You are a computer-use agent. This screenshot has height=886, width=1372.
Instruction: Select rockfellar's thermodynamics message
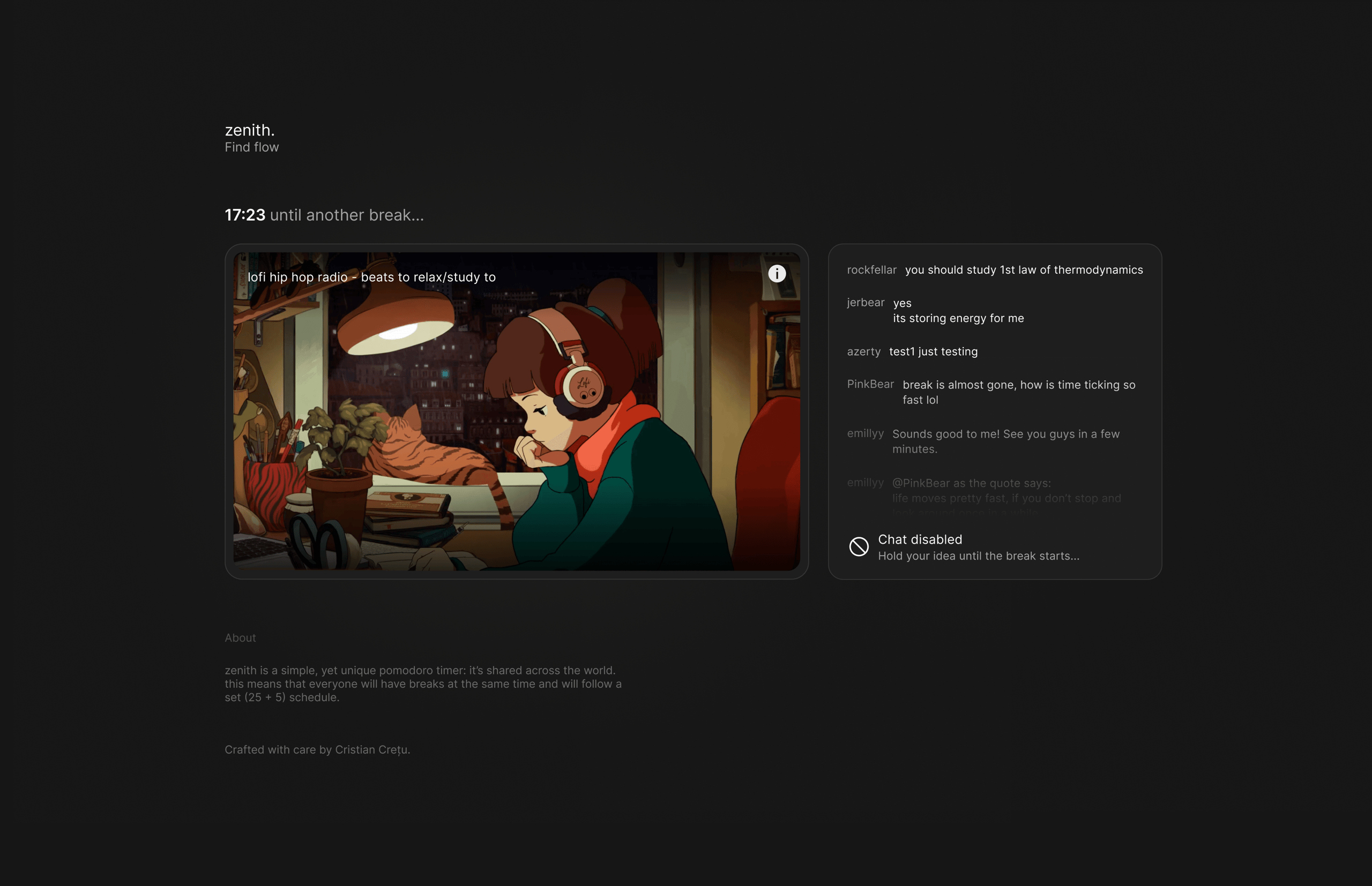click(x=1024, y=271)
